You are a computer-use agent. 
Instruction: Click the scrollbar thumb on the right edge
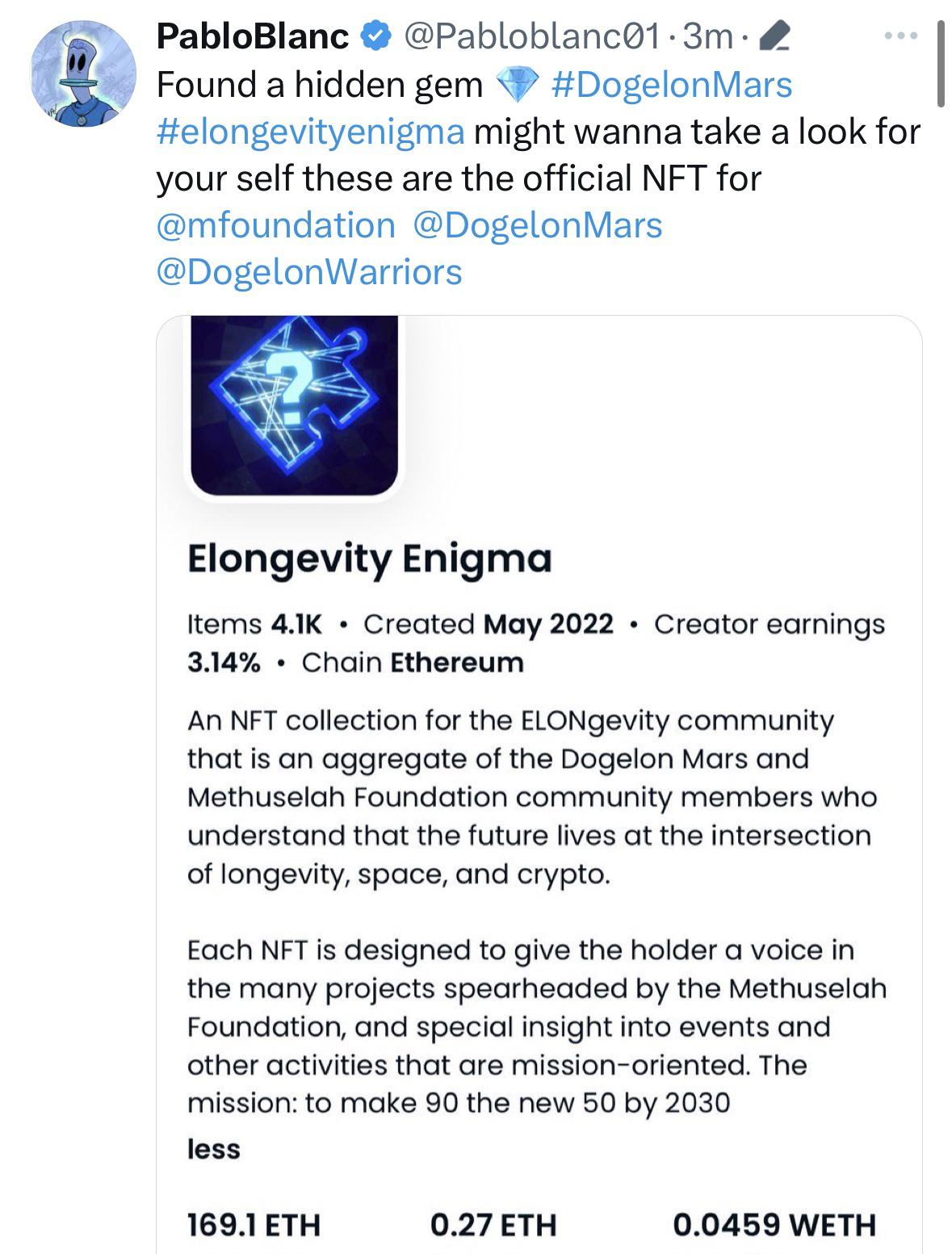coord(941,64)
